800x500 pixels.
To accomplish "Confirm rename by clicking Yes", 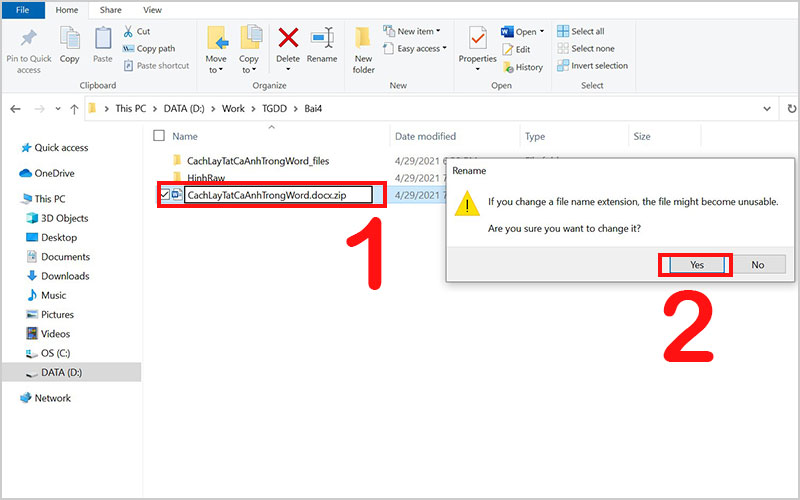I will tap(696, 265).
